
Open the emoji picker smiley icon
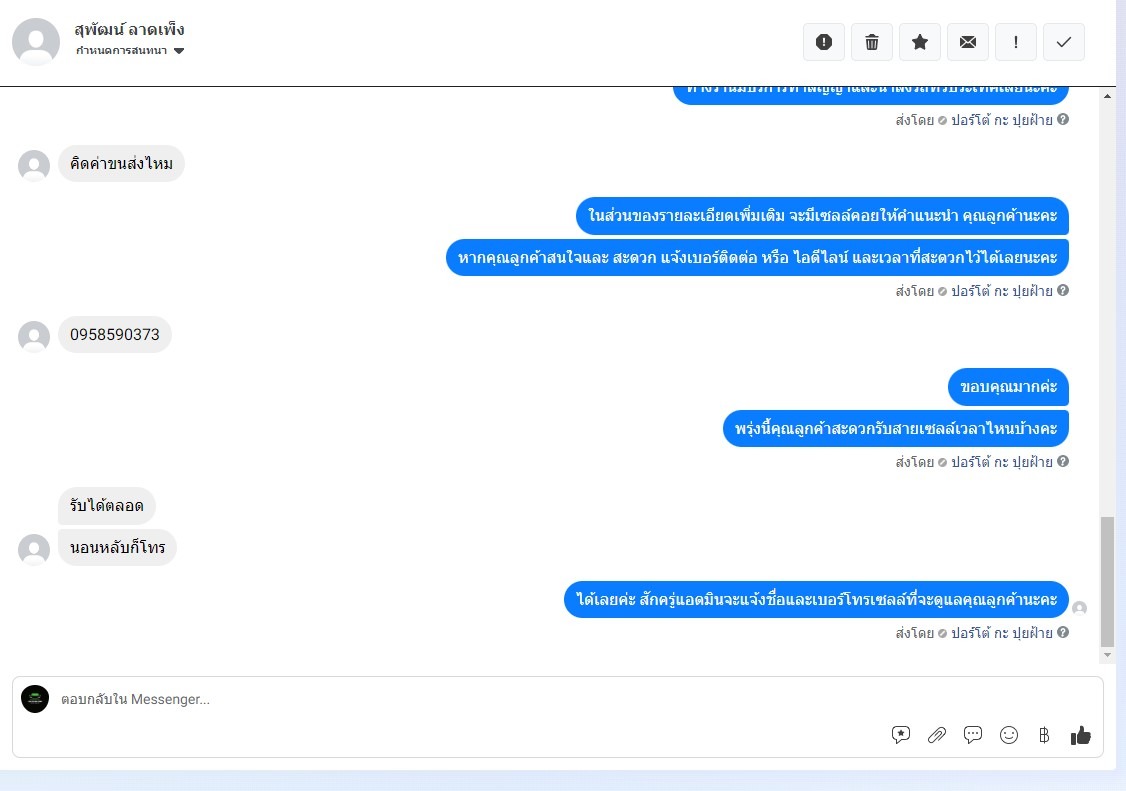click(1009, 734)
